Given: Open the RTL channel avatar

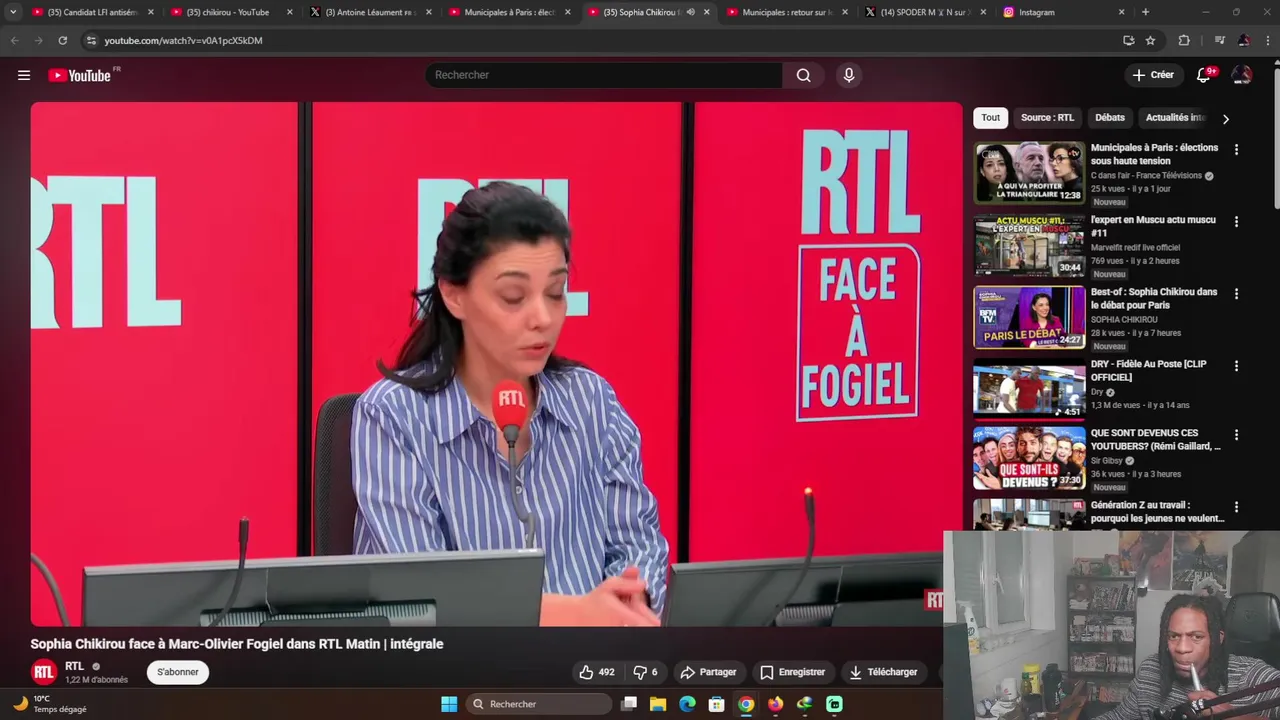Looking at the screenshot, I should coord(44,672).
